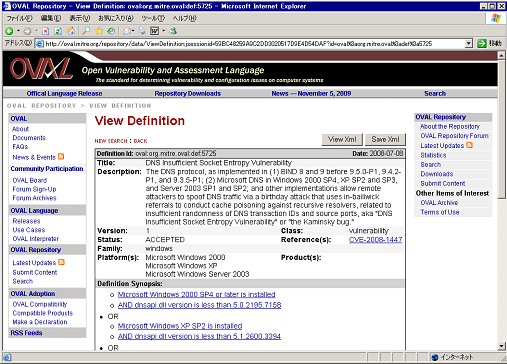Open 'AND dnsapi.dll version is less than 5.0.2195.7158'
The width and height of the screenshot is (507, 364).
pos(199,305)
